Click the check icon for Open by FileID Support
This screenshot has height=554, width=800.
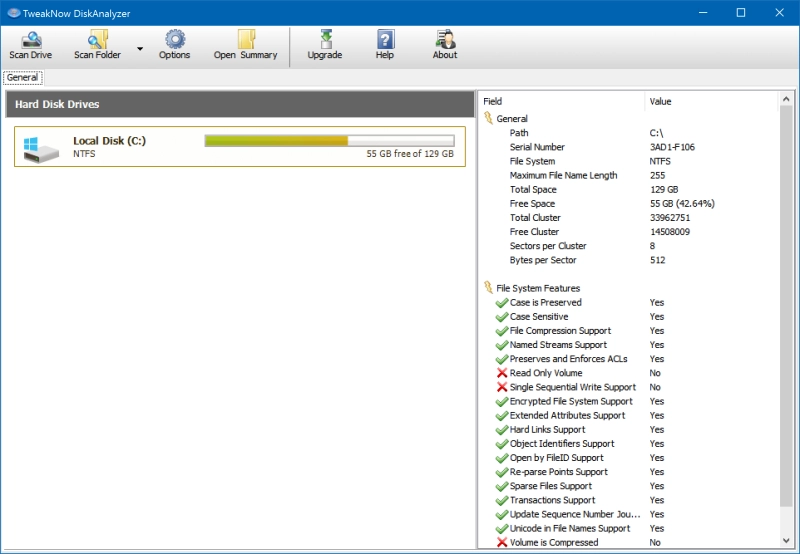[502, 458]
